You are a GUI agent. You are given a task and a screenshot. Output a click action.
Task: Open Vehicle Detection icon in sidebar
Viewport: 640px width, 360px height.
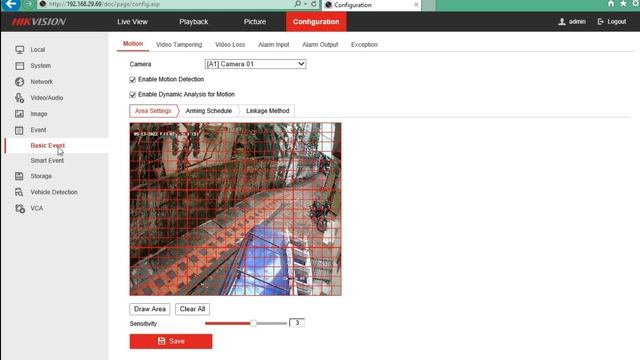coord(20,192)
